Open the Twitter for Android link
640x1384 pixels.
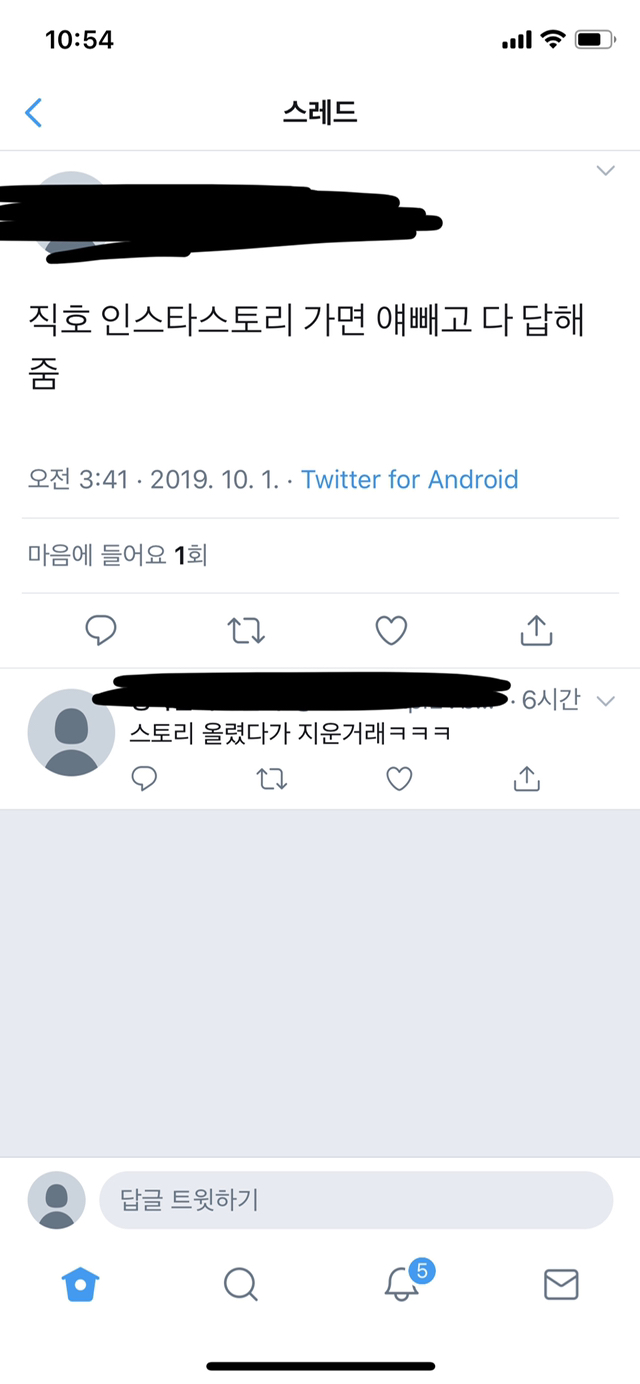[410, 480]
